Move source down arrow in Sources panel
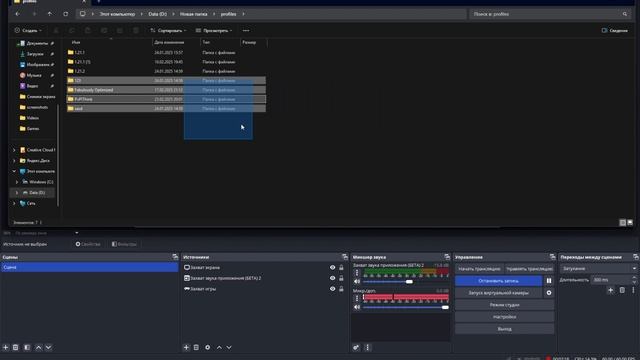The width and height of the screenshot is (640, 360). tap(229, 347)
